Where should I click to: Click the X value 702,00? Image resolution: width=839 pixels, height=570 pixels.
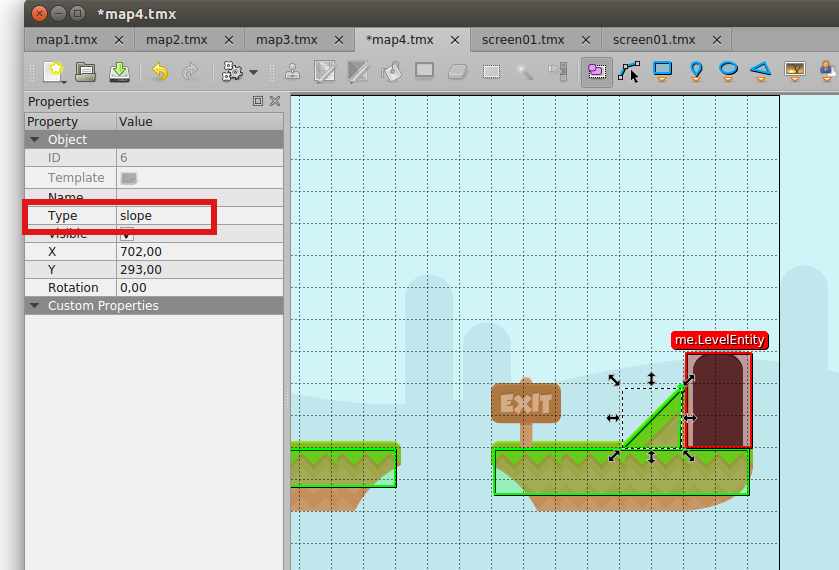[x=200, y=252]
